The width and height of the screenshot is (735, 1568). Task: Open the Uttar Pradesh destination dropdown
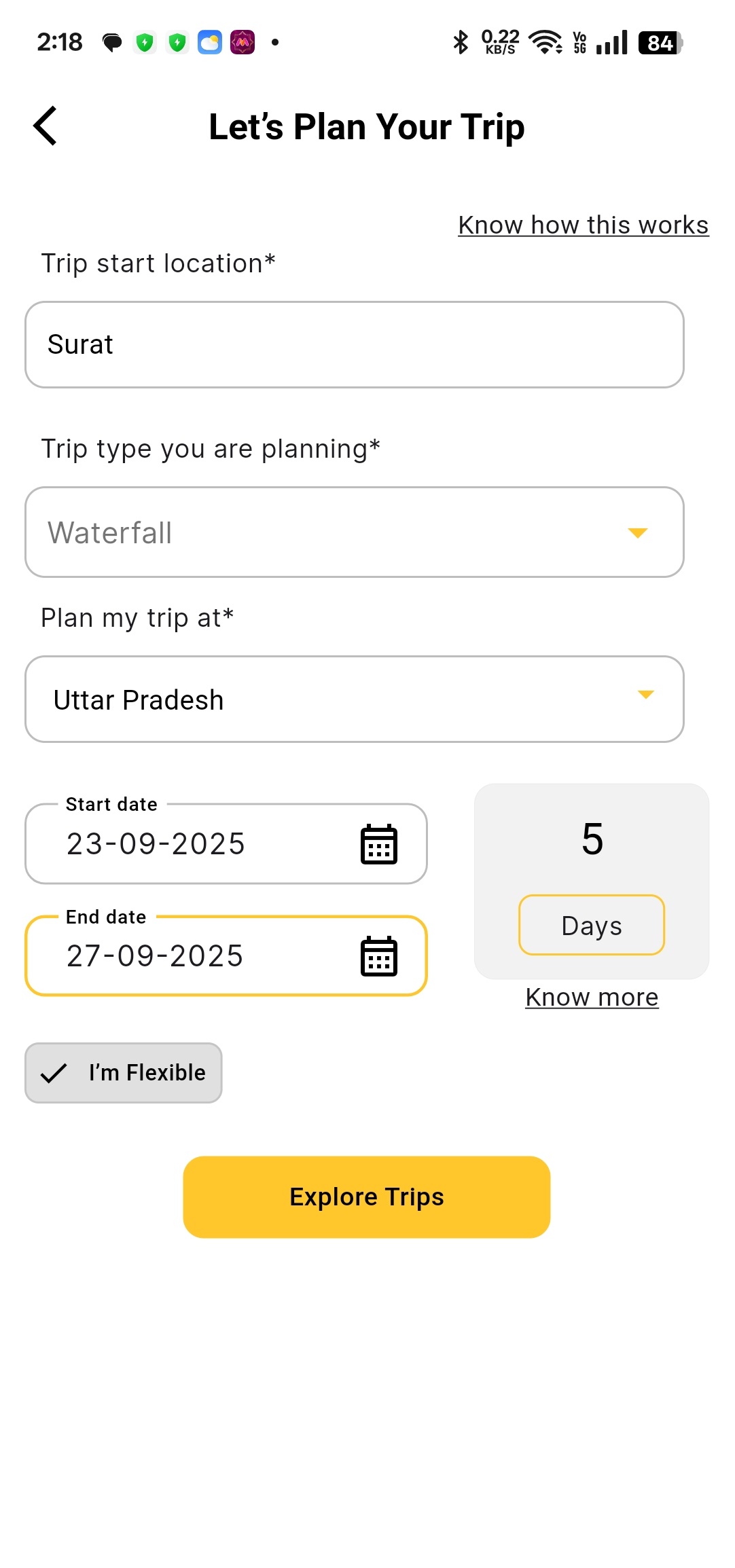(353, 699)
